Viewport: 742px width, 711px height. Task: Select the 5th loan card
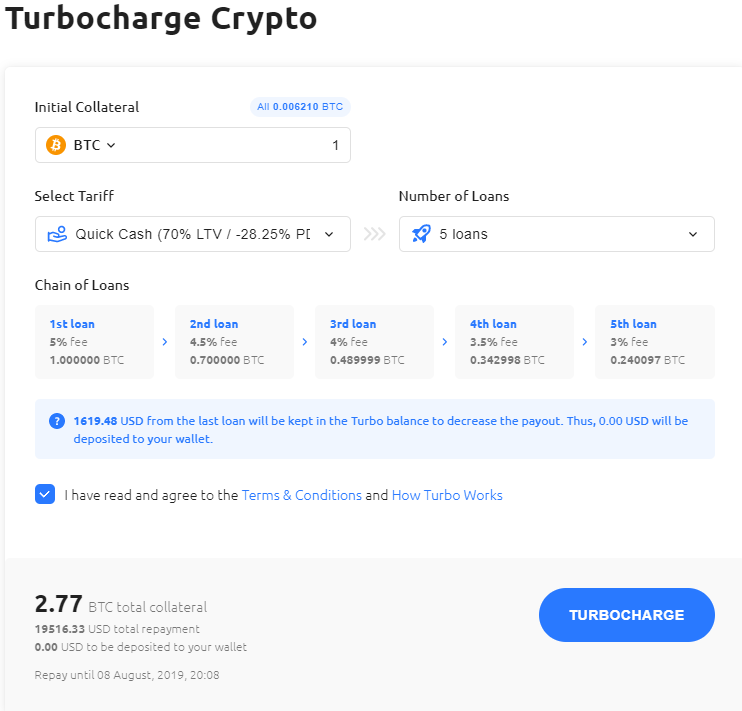[x=654, y=342]
